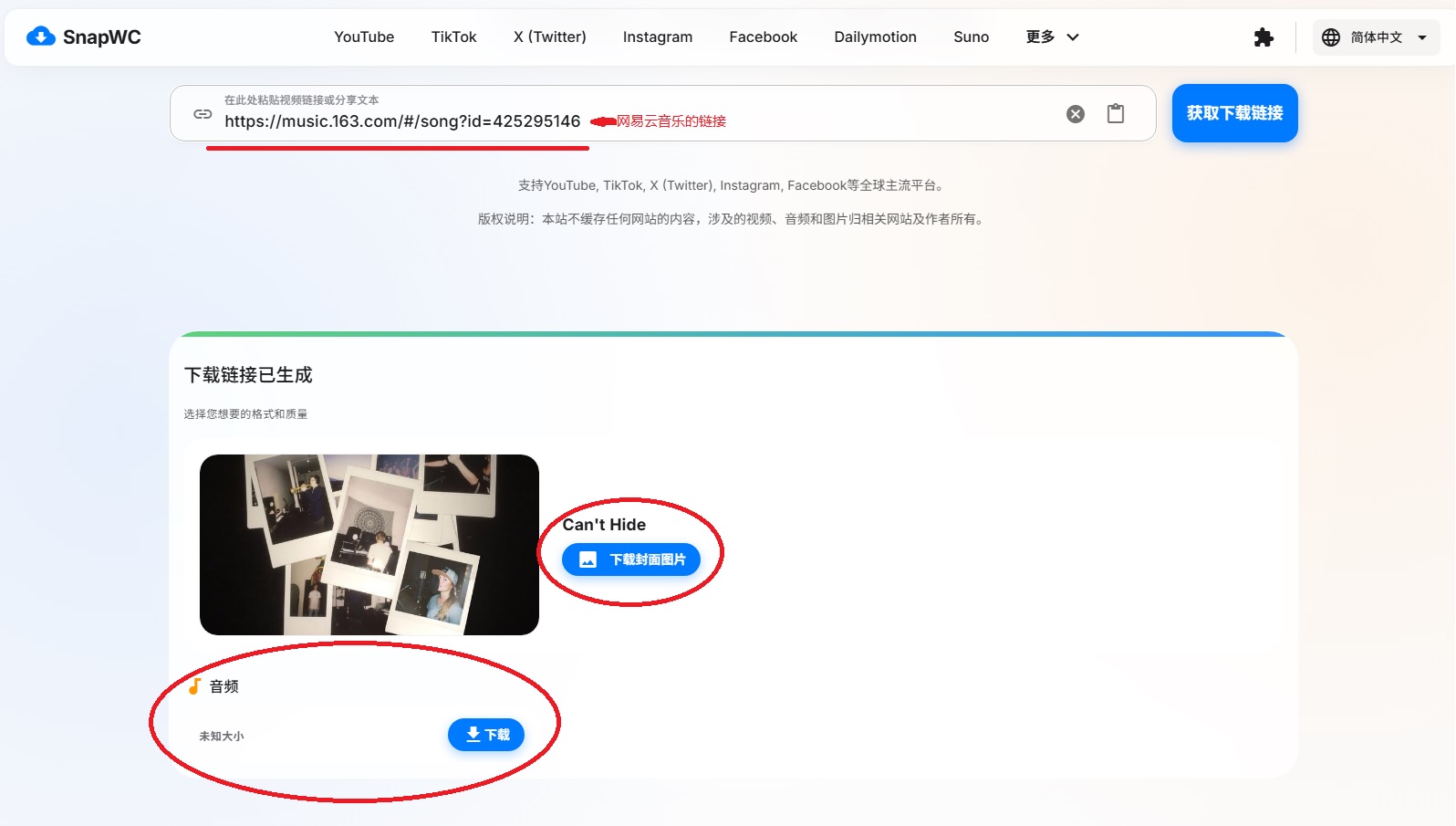Expand the 更多 menu chevron
The image size is (1456, 826).
coord(1073,37)
